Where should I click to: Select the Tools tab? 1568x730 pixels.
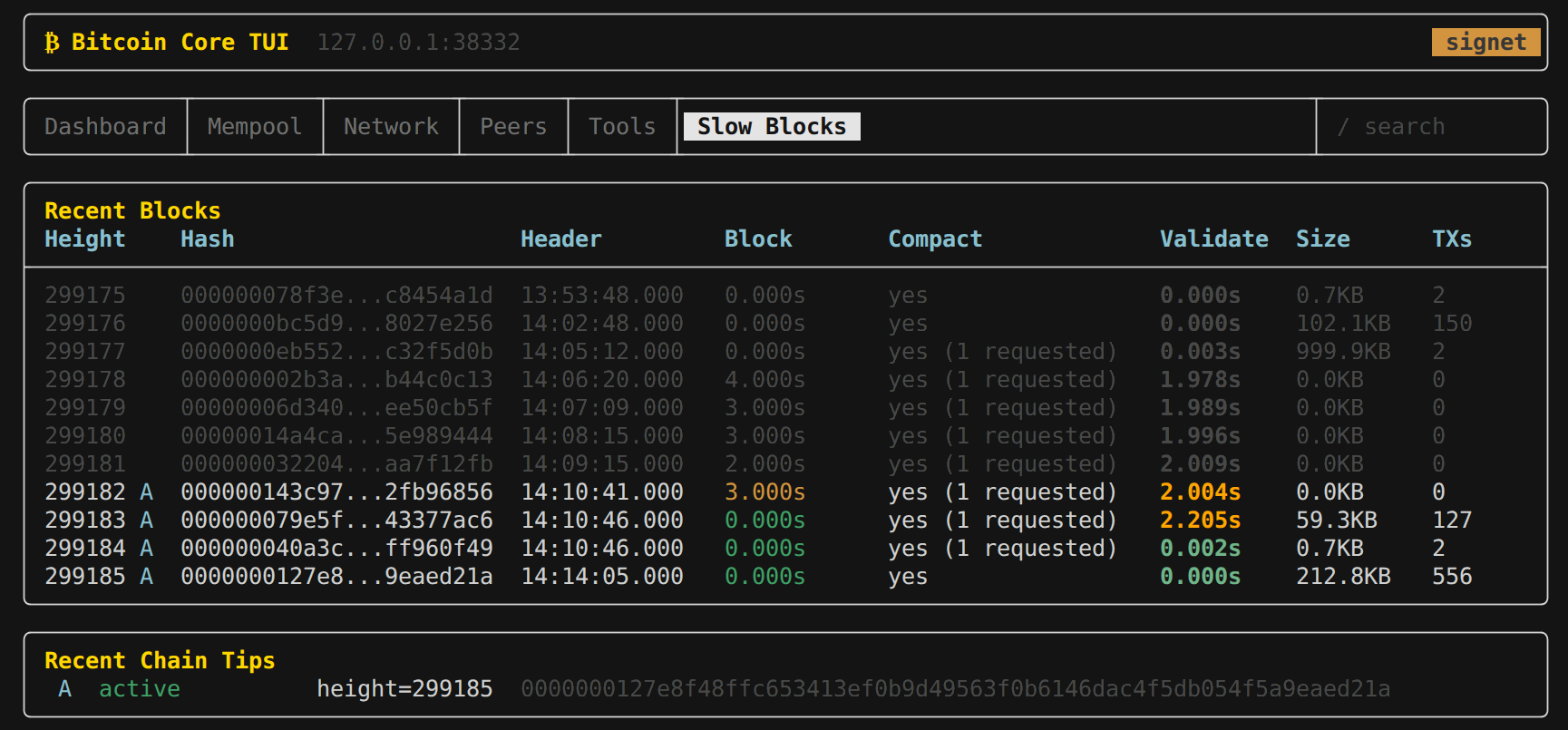tap(622, 127)
